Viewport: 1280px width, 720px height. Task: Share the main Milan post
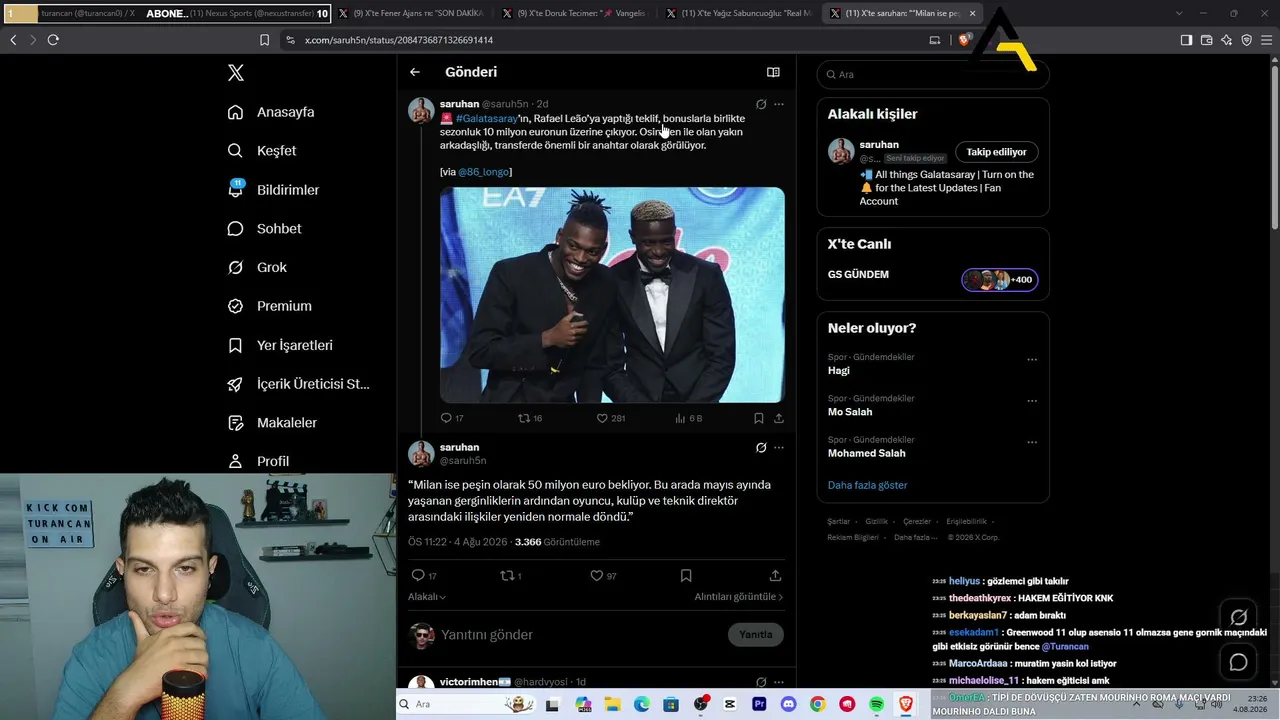click(775, 576)
